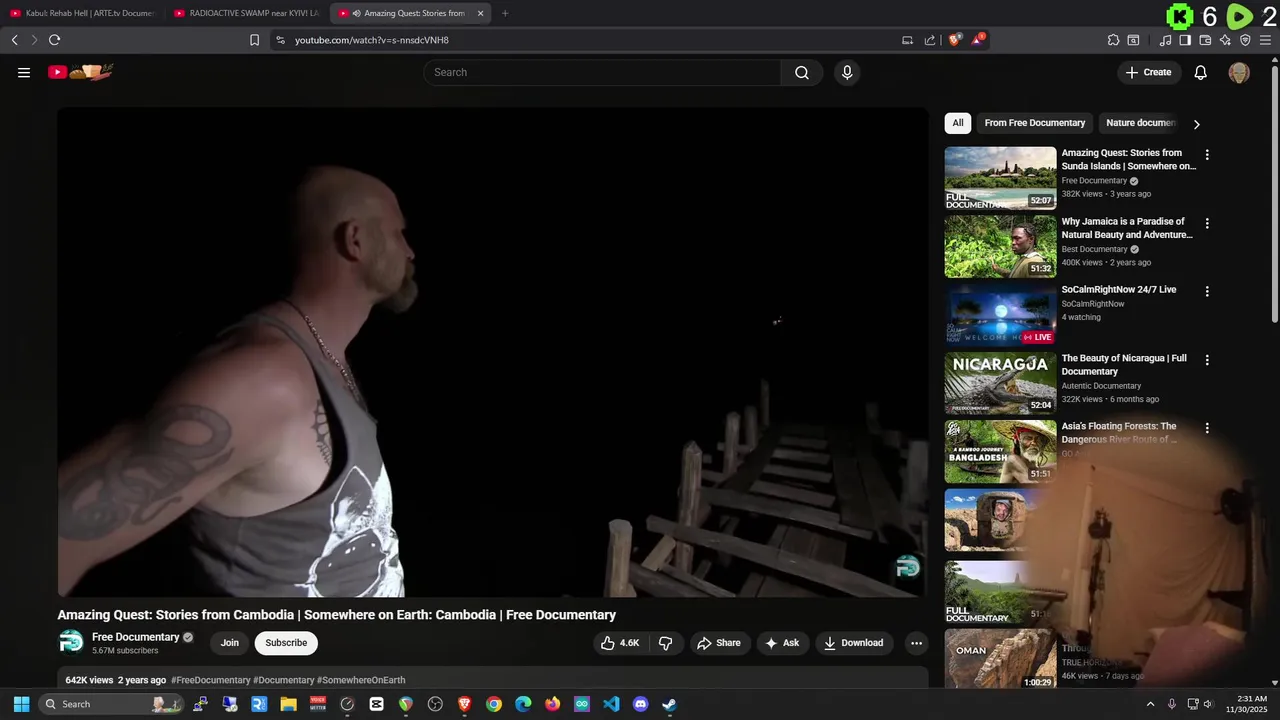Click the install app icon in address bar
The image size is (1280, 720).
(907, 40)
